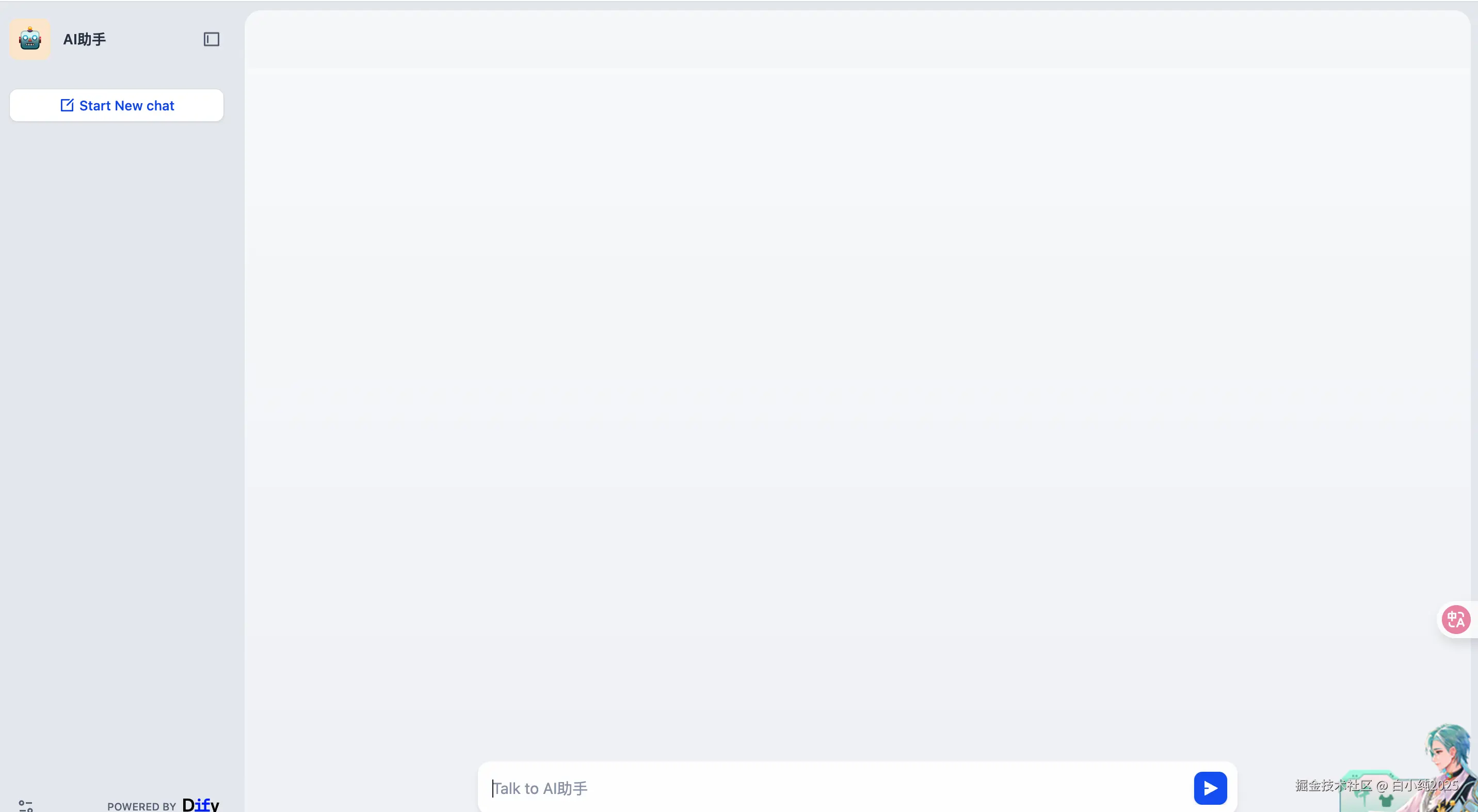This screenshot has height=812, width=1478.
Task: Click the 掘金技术社区 watermark text
Action: pos(1334,785)
